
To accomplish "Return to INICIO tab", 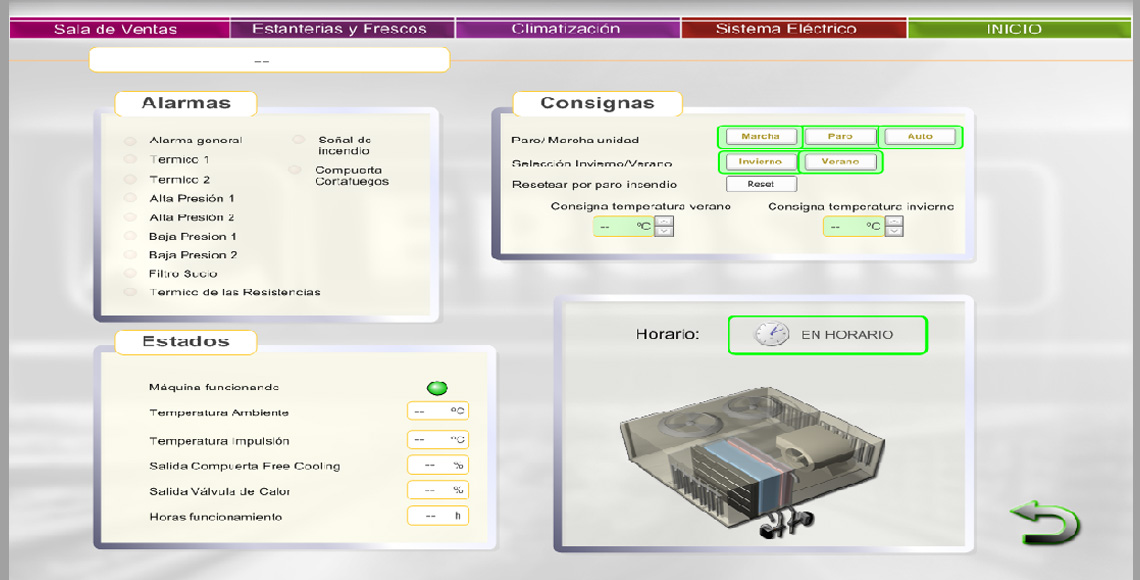I will click(1019, 29).
